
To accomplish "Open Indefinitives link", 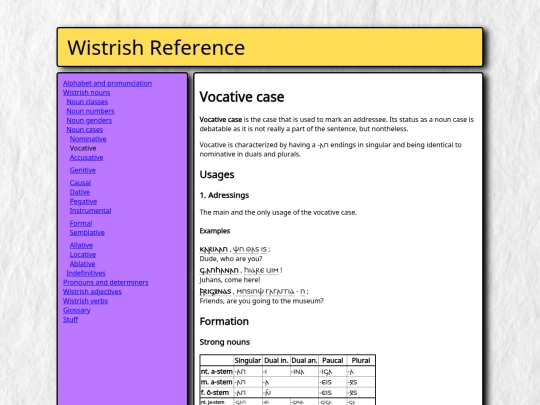I will tap(86, 273).
